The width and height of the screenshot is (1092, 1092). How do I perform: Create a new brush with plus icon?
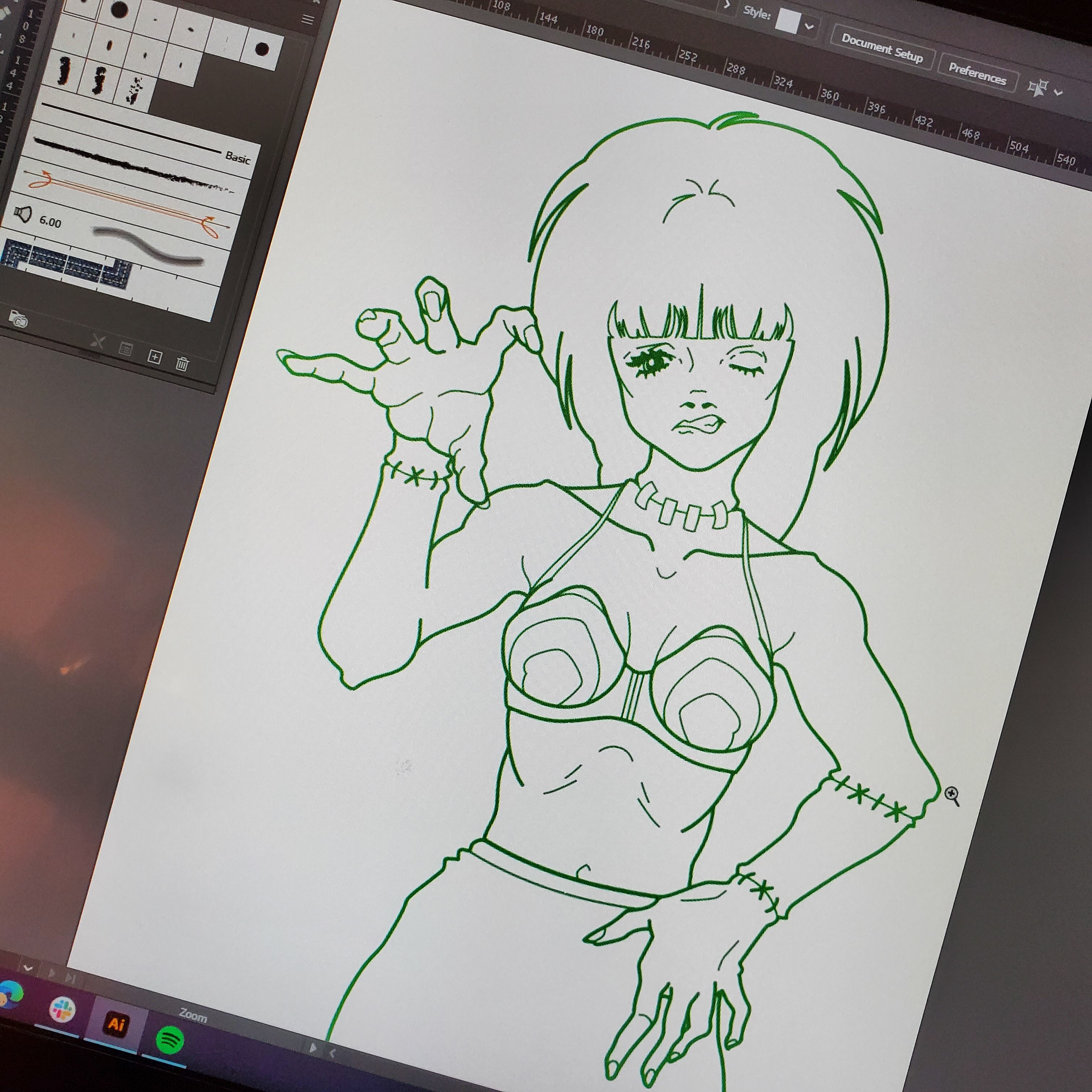pyautogui.click(x=154, y=357)
